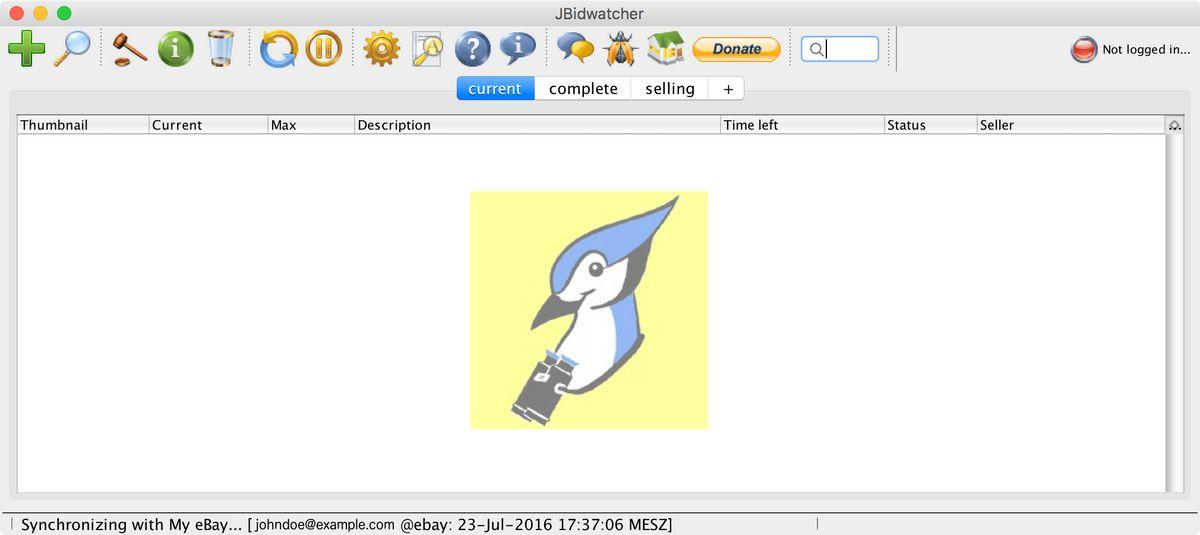This screenshot has height=535, width=1200.
Task: Sort by Status column header
Action: (x=931, y=125)
